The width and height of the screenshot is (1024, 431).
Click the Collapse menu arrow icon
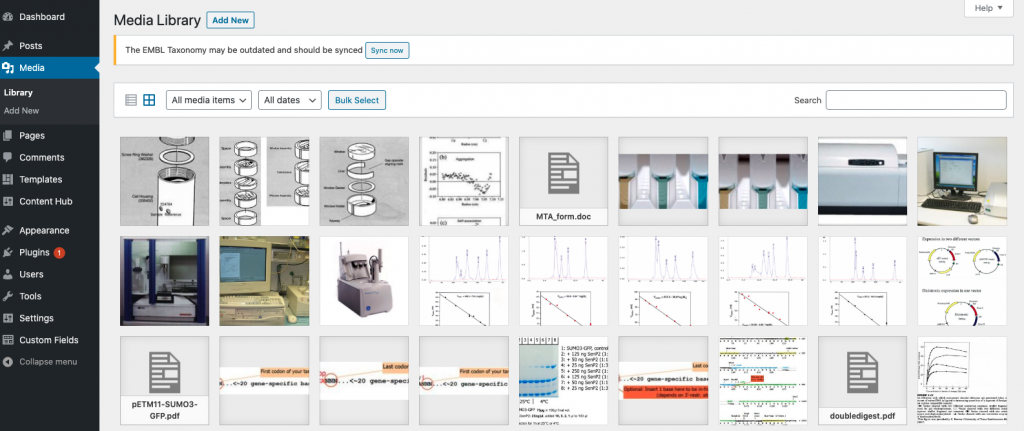click(8, 362)
